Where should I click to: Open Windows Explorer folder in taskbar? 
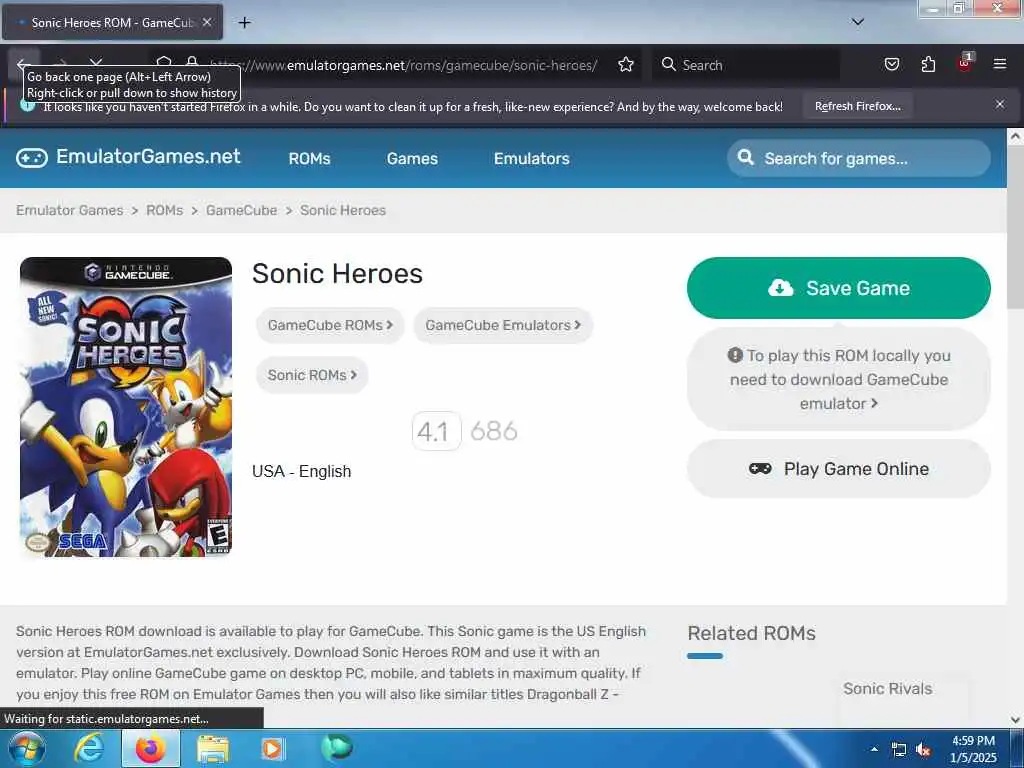point(213,749)
